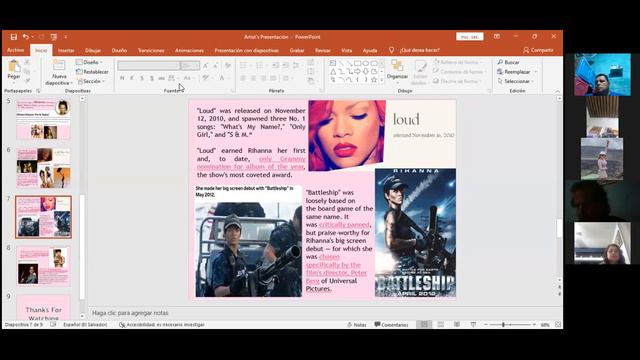Switch to the Revisar tab
Image resolution: width=640 pixels, height=360 pixels.
pos(323,51)
